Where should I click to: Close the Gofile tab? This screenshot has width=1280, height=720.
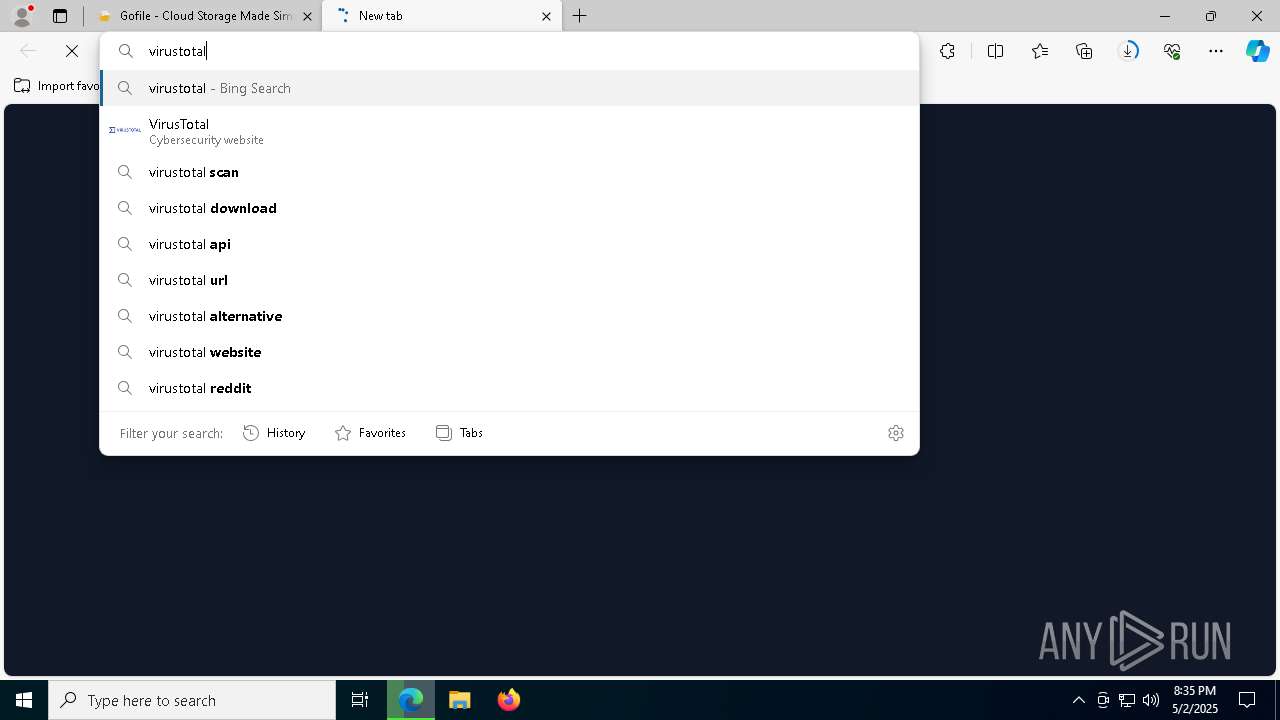click(307, 16)
